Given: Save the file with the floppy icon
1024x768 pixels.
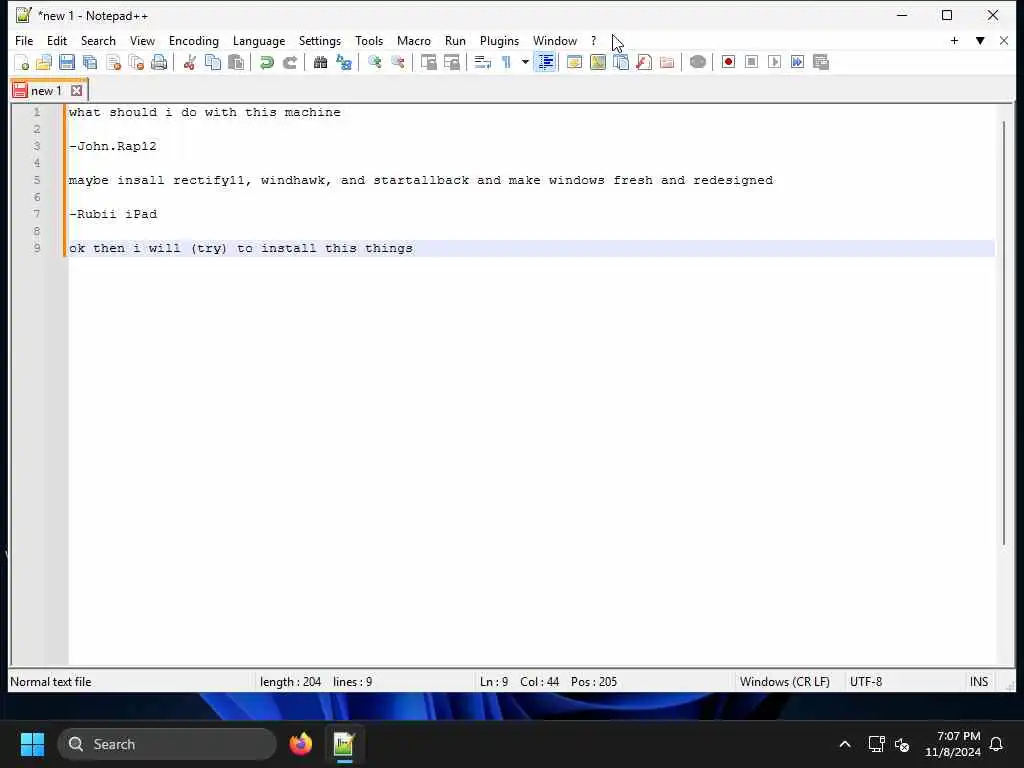Looking at the screenshot, I should coord(67,62).
